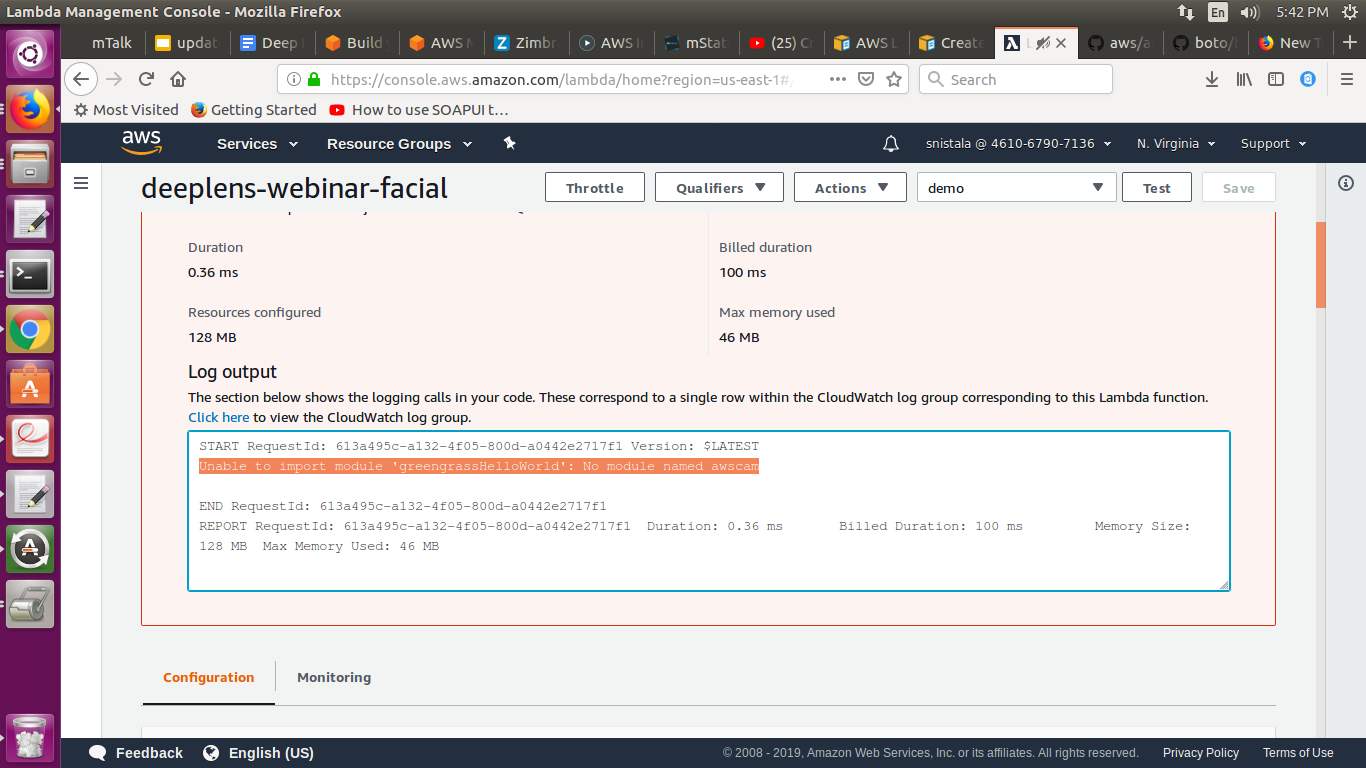Open the demo test event selector
This screenshot has height=768, width=1366.
1016,188
